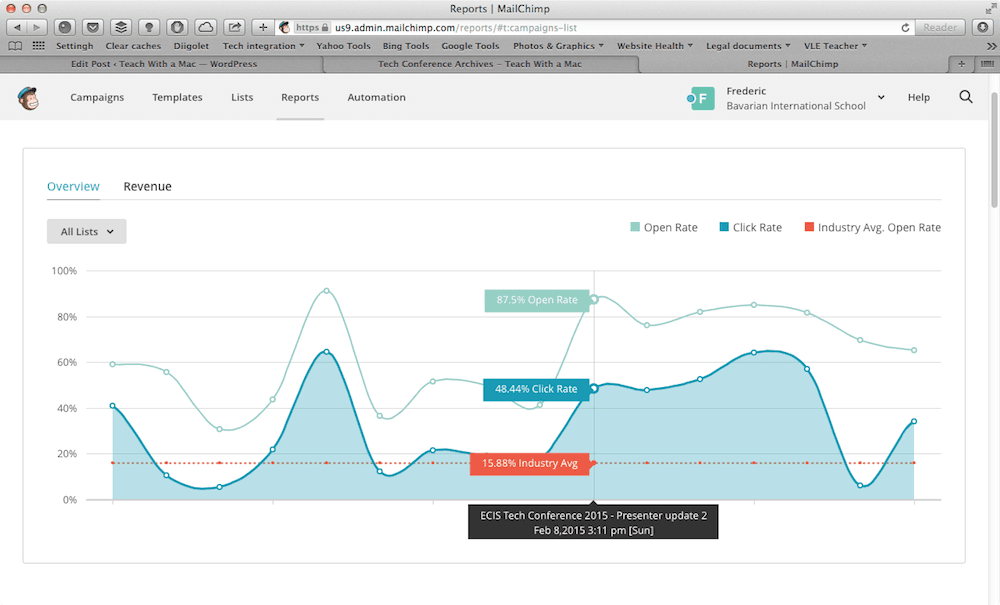Open the Top Sites grid icon
1000x605 pixels.
pyautogui.click(x=39, y=46)
